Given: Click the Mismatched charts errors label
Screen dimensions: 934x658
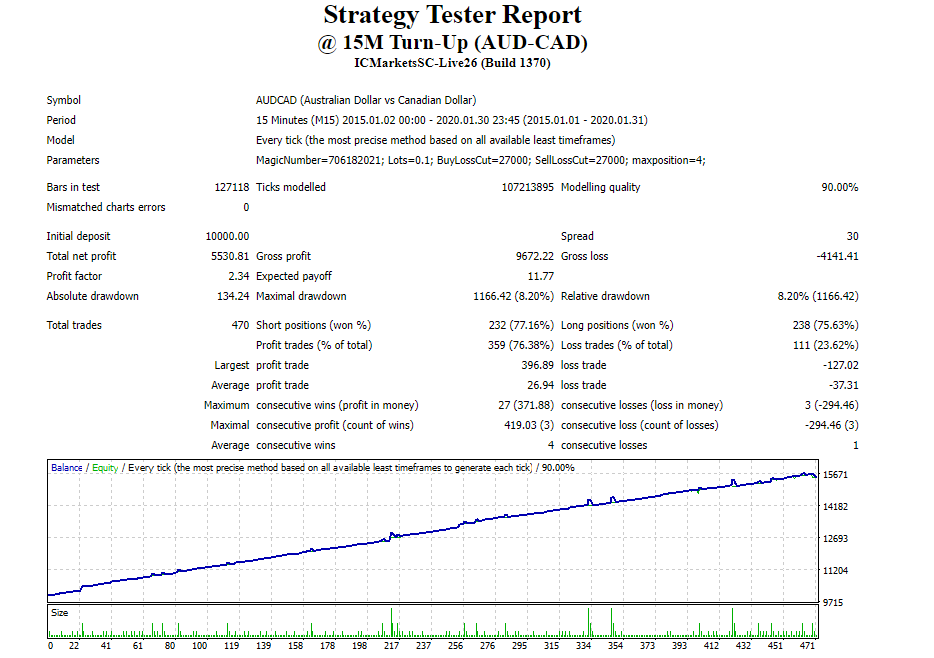Looking at the screenshot, I should coord(106,207).
